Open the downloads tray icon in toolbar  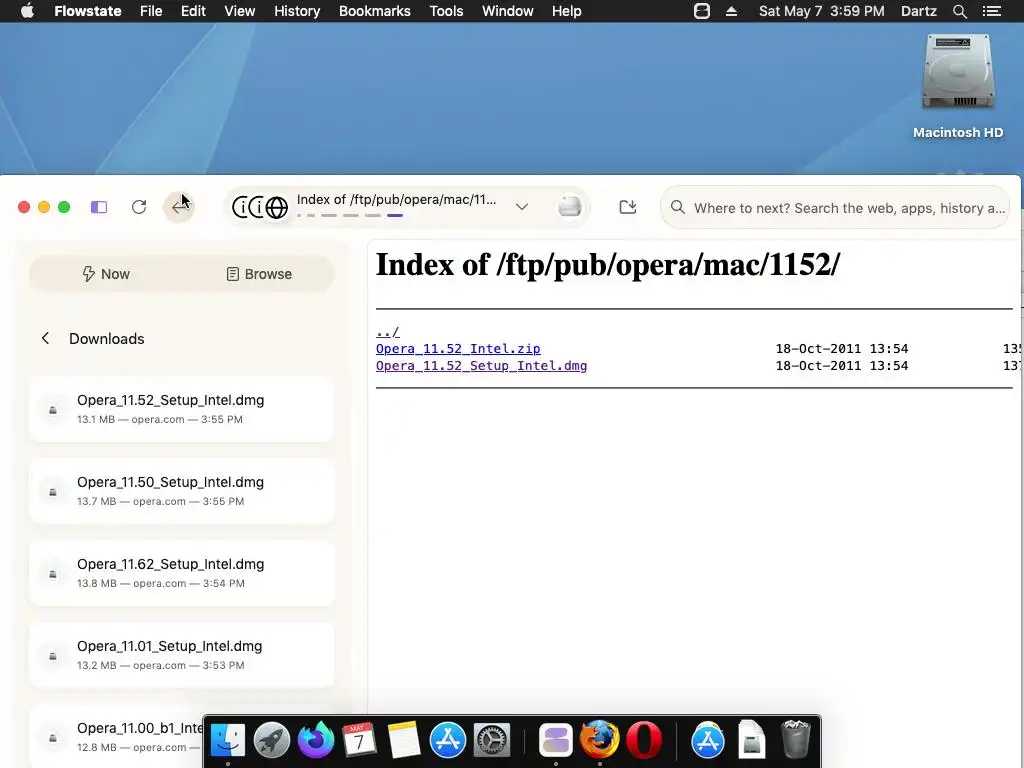coord(628,207)
